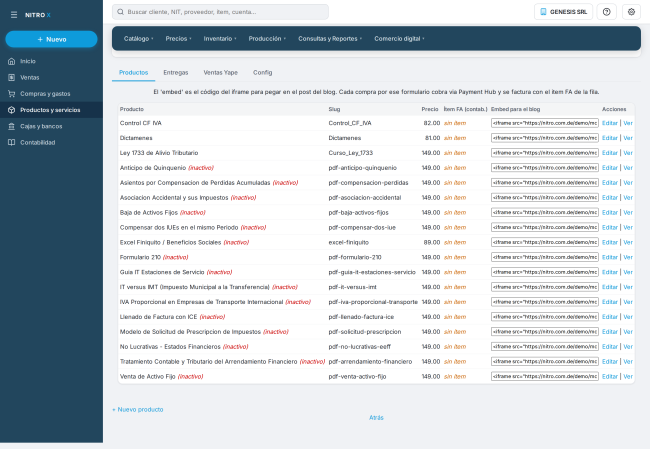Click product name Llenado de Factura con ICE
This screenshot has width=650, height=449.
158,317
